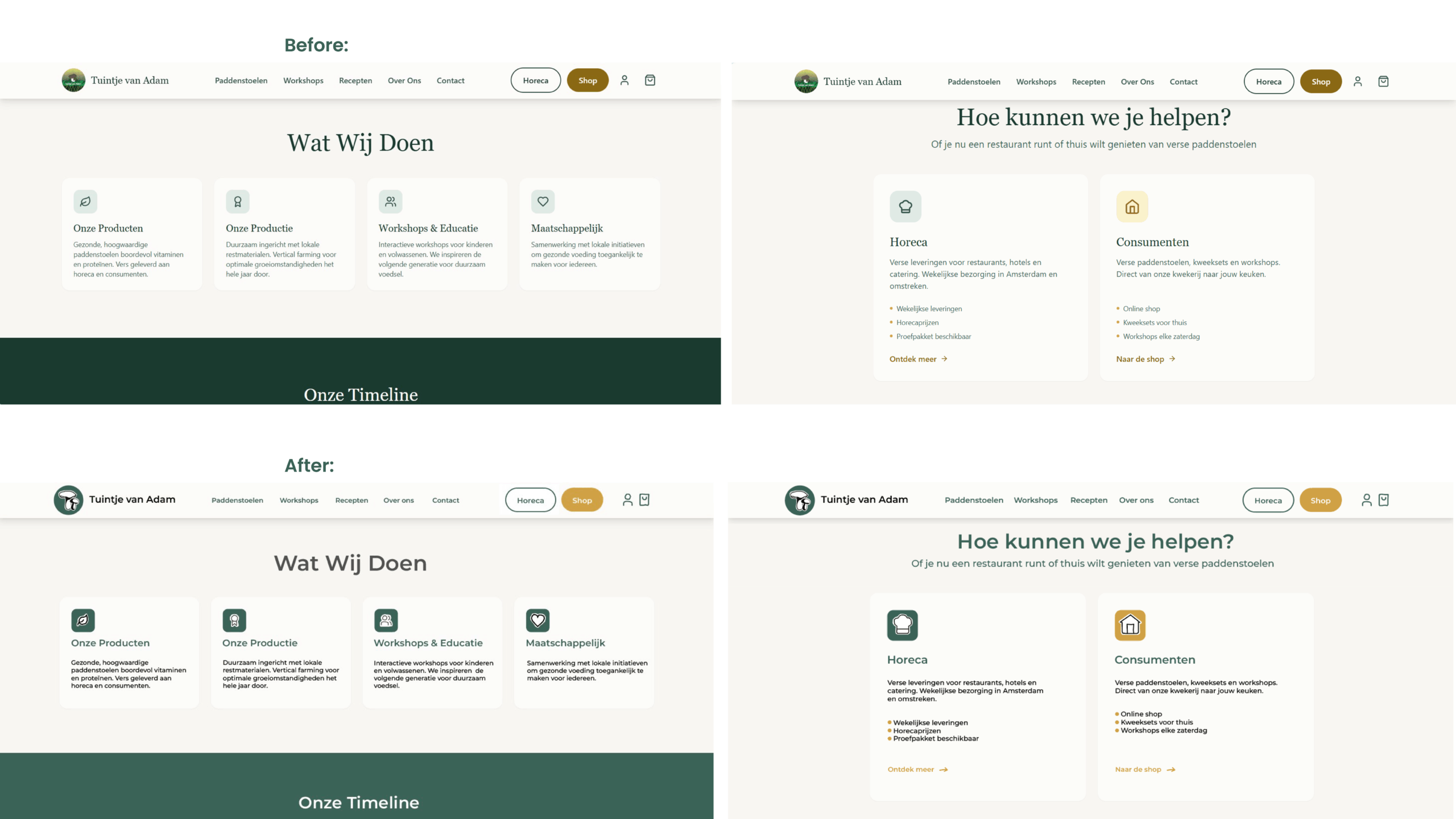Click the serif 'Onze Timeline' heading on dark green banner

(361, 395)
